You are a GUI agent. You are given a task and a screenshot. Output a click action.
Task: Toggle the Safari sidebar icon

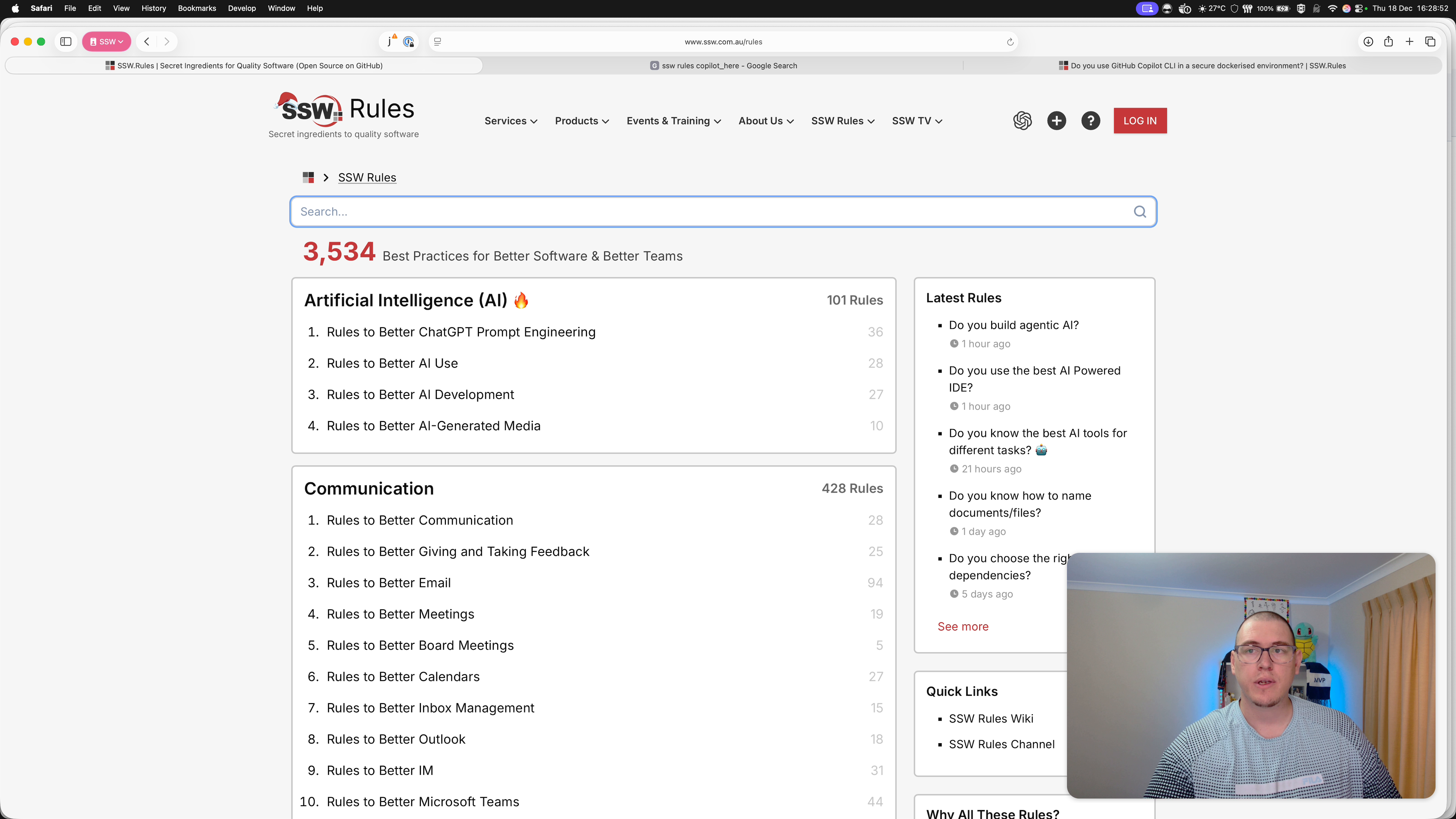[66, 41]
